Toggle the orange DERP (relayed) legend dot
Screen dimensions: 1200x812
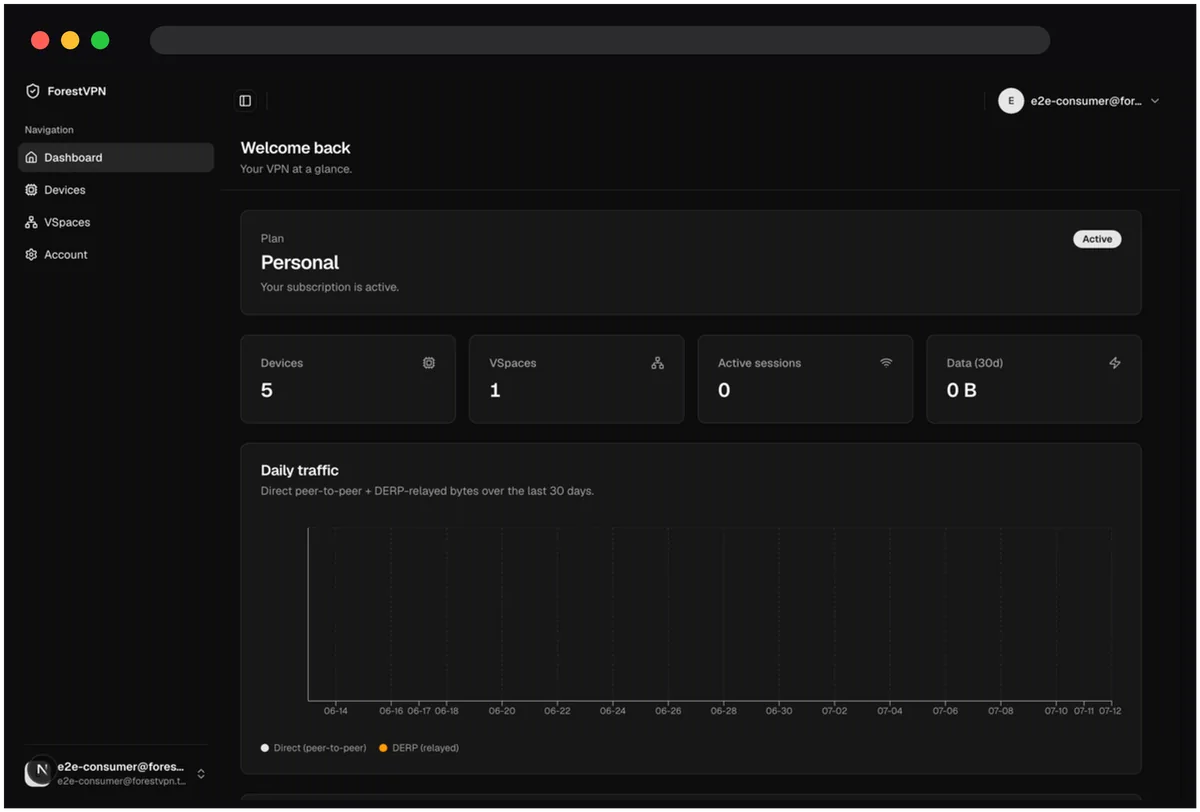(383, 748)
